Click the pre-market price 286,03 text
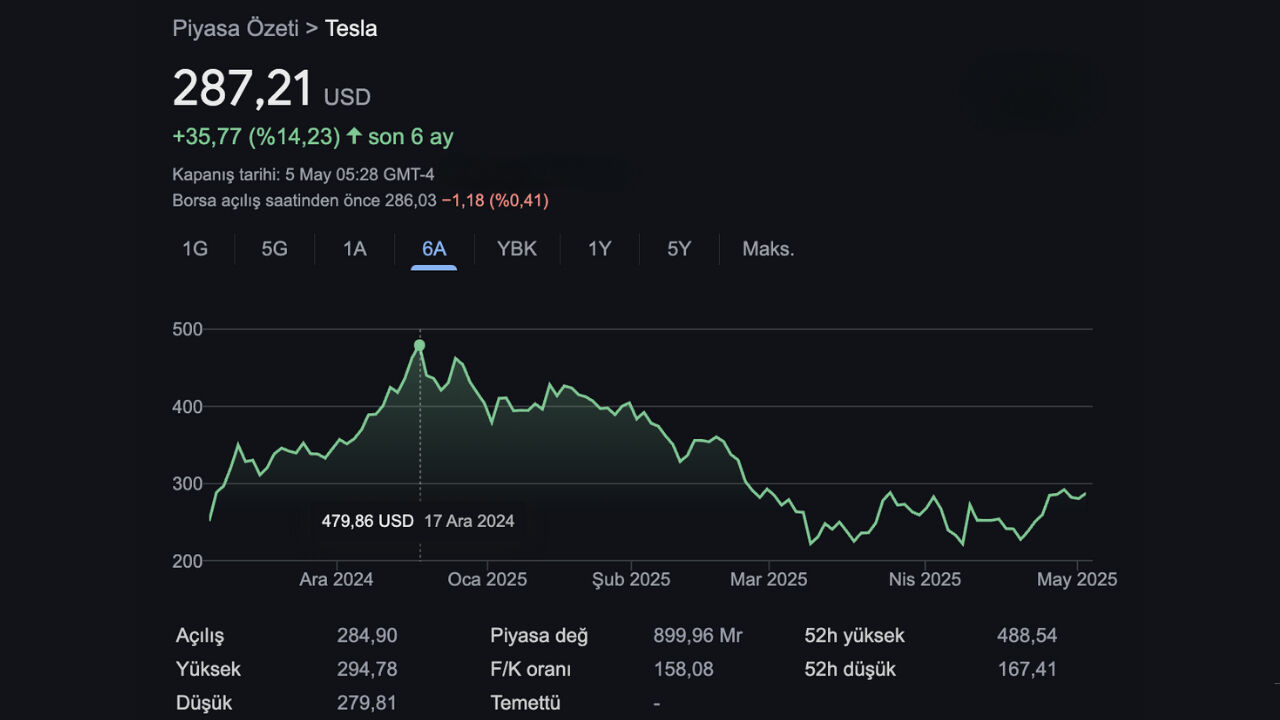Screen dimensions: 1280x720 pyautogui.click(x=410, y=200)
